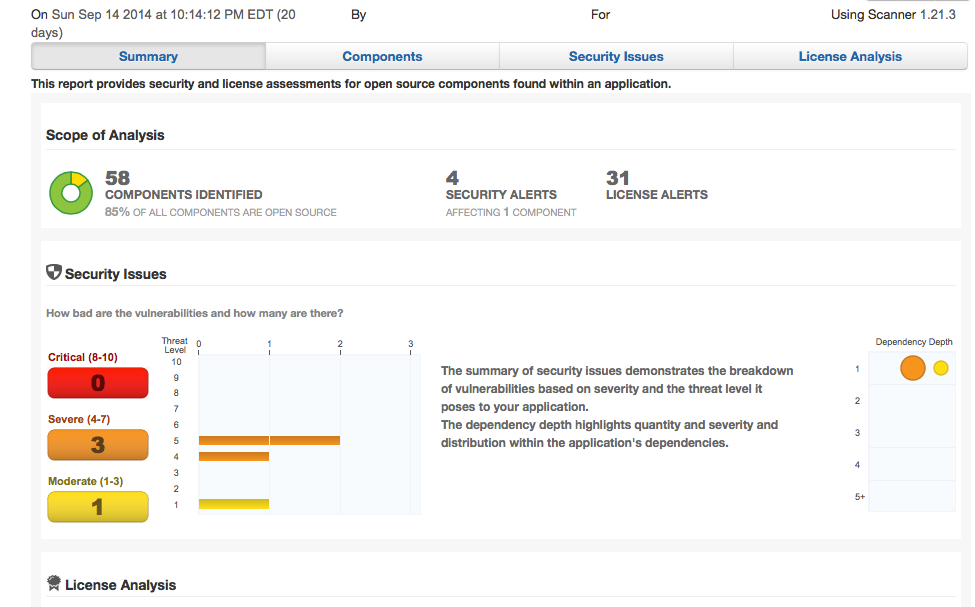Click the green components donut chart

(x=71, y=193)
